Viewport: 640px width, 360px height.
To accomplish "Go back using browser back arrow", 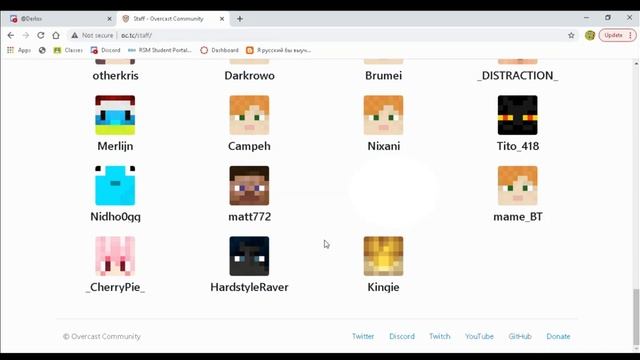I will coord(11,36).
